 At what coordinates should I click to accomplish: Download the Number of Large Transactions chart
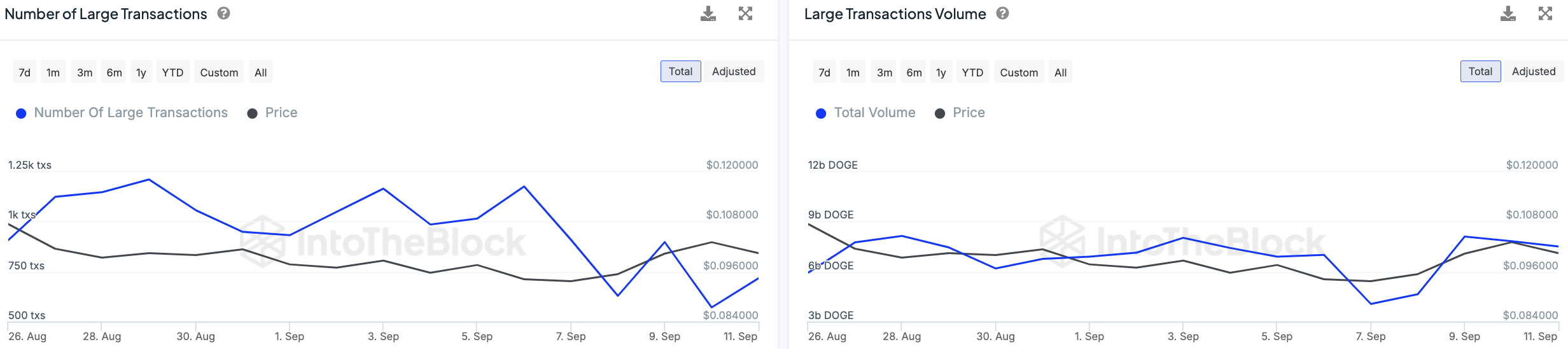coord(708,14)
